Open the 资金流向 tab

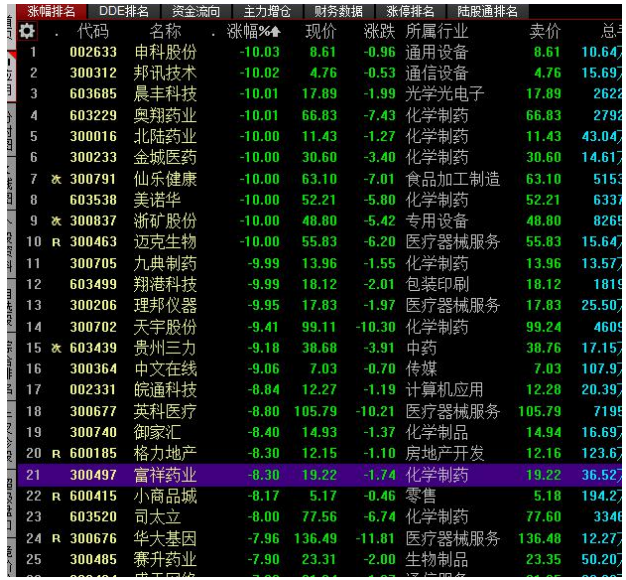pyautogui.click(x=196, y=11)
